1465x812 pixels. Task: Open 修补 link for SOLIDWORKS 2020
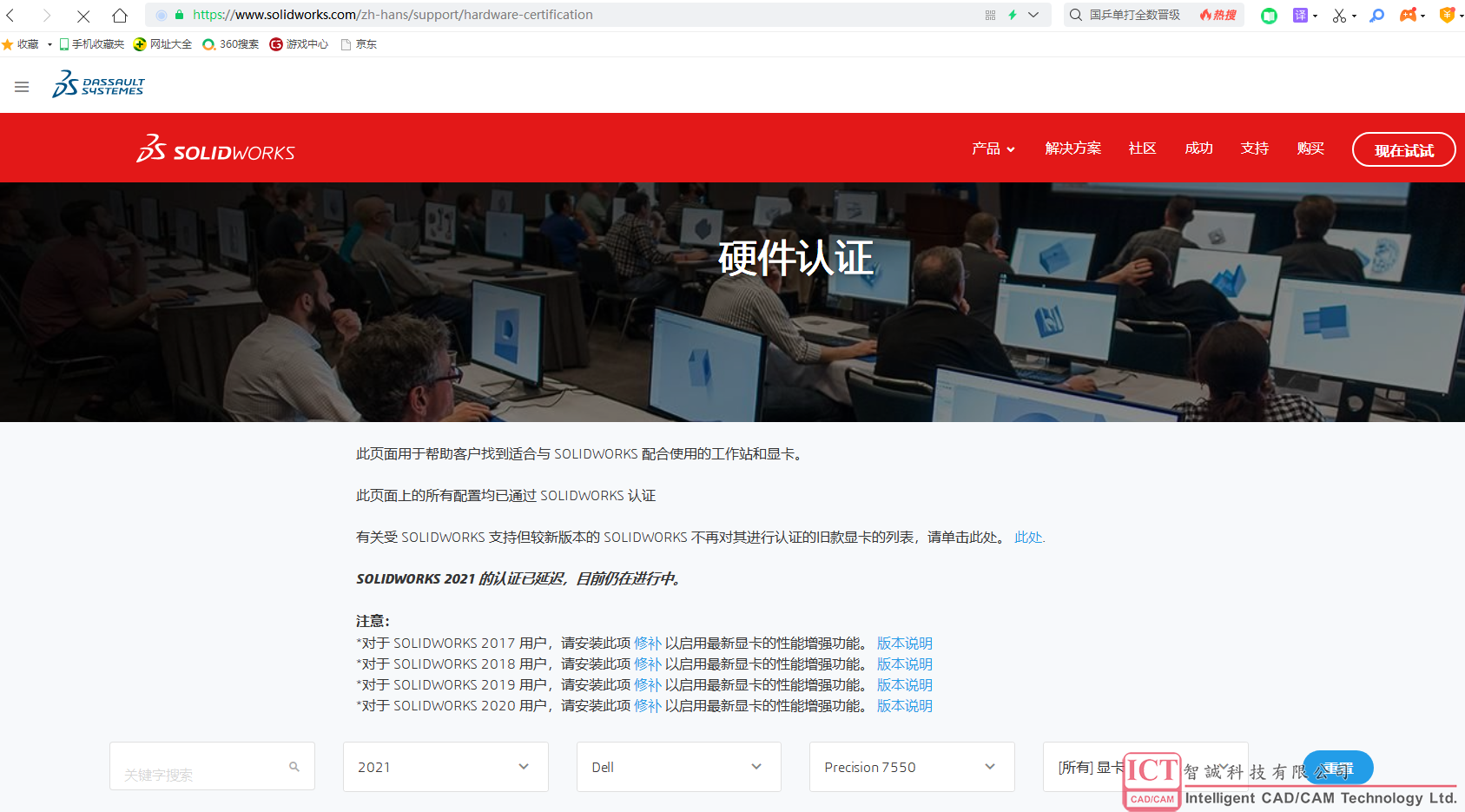click(x=648, y=706)
